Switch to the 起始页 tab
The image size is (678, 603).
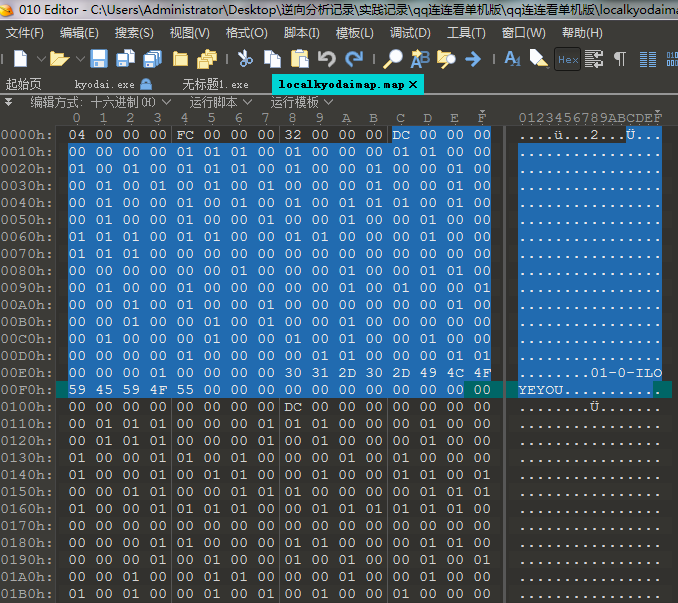pyautogui.click(x=24, y=84)
